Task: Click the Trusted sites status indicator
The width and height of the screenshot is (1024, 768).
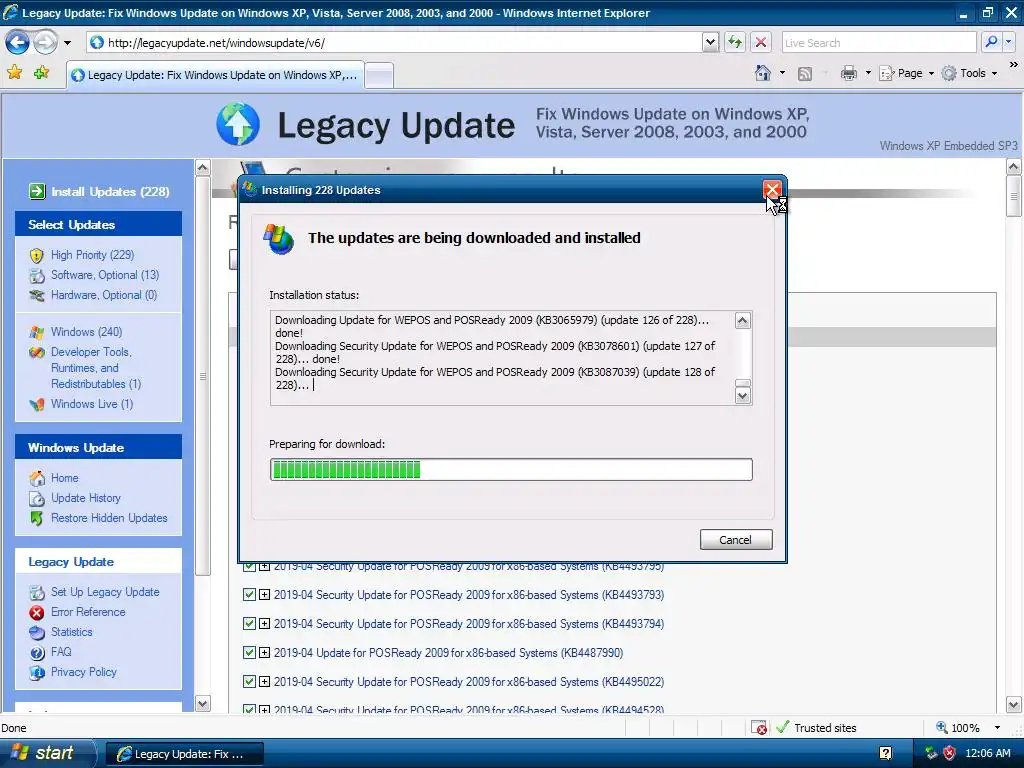Action: pos(816,728)
